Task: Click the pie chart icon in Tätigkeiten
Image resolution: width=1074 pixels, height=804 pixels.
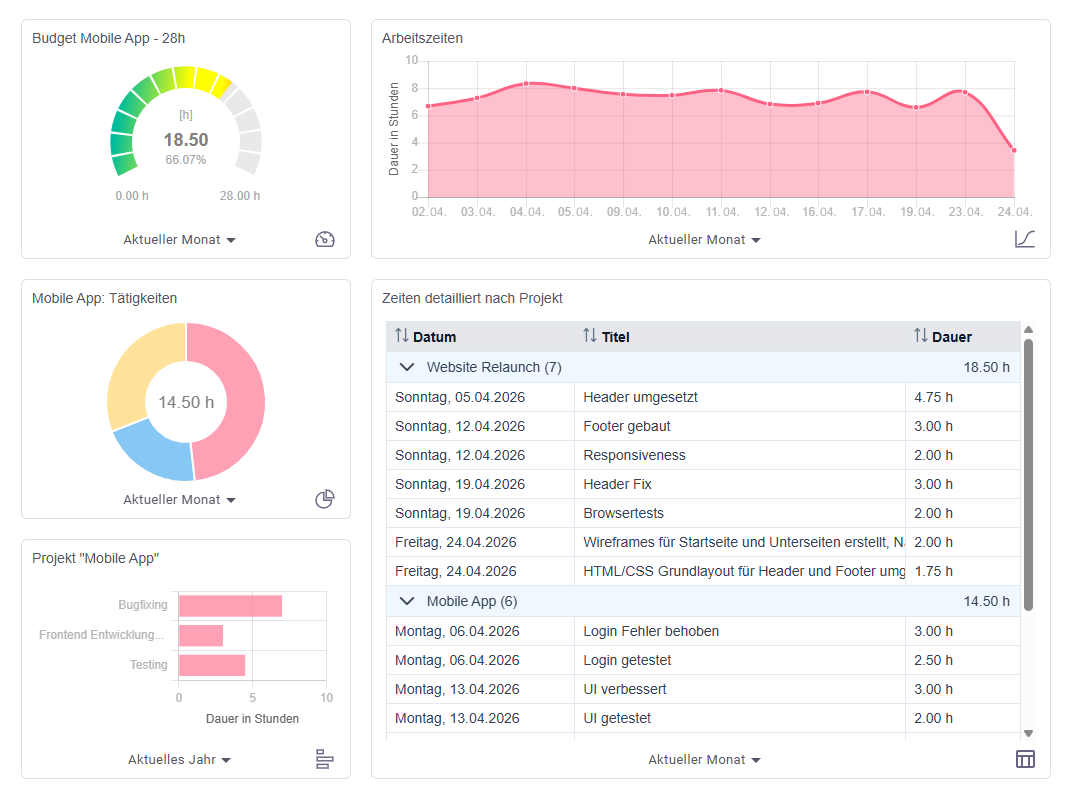Action: 325,499
